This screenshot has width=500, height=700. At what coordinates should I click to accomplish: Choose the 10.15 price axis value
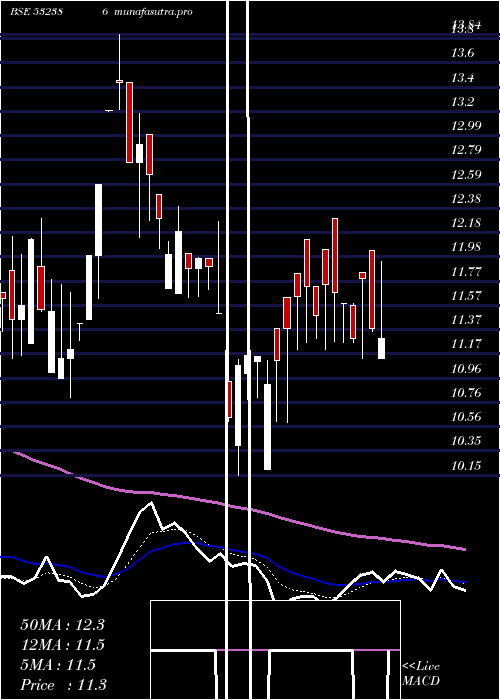466,466
